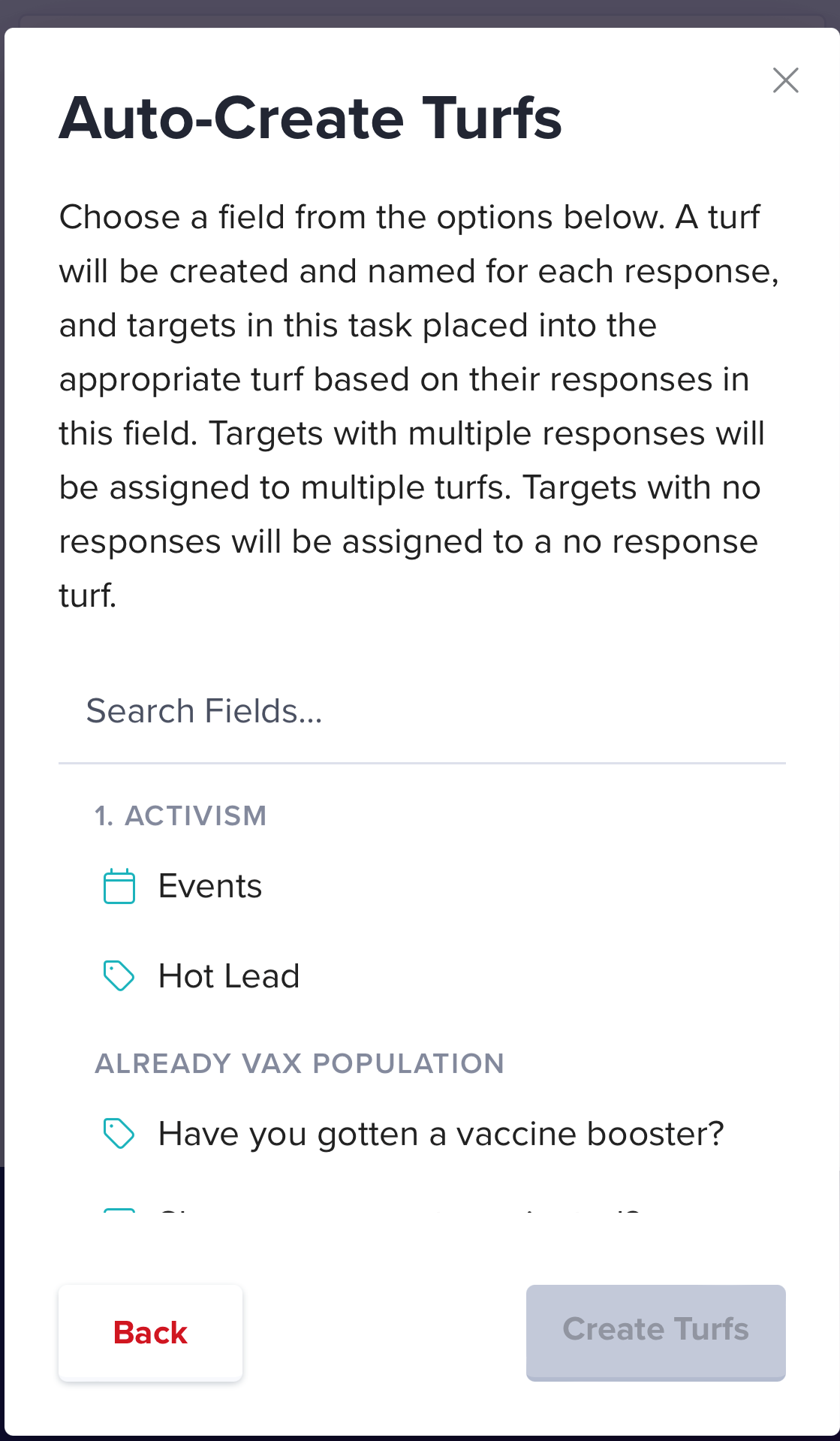The image size is (840, 1441).
Task: Select 'Have you gotten a vaccine booster?'
Action: [x=441, y=1134]
